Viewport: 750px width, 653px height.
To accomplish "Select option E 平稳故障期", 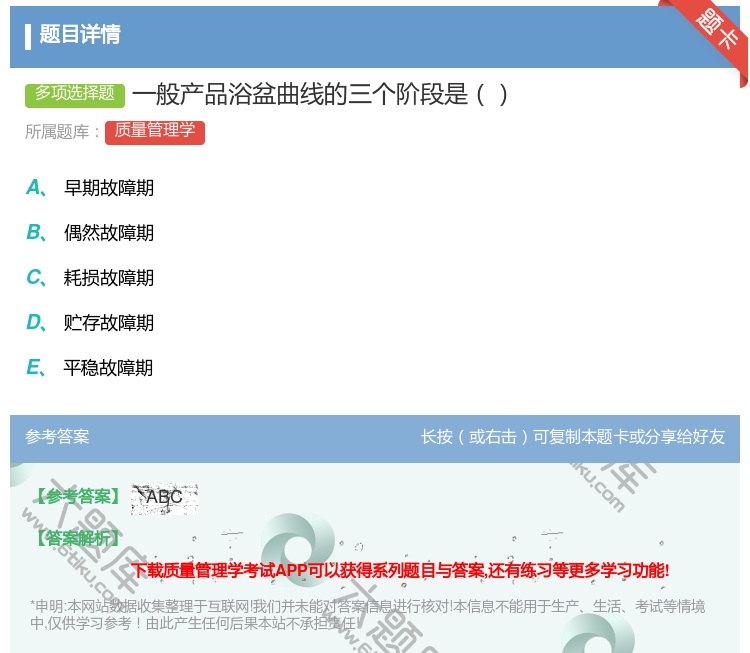I will click(90, 367).
